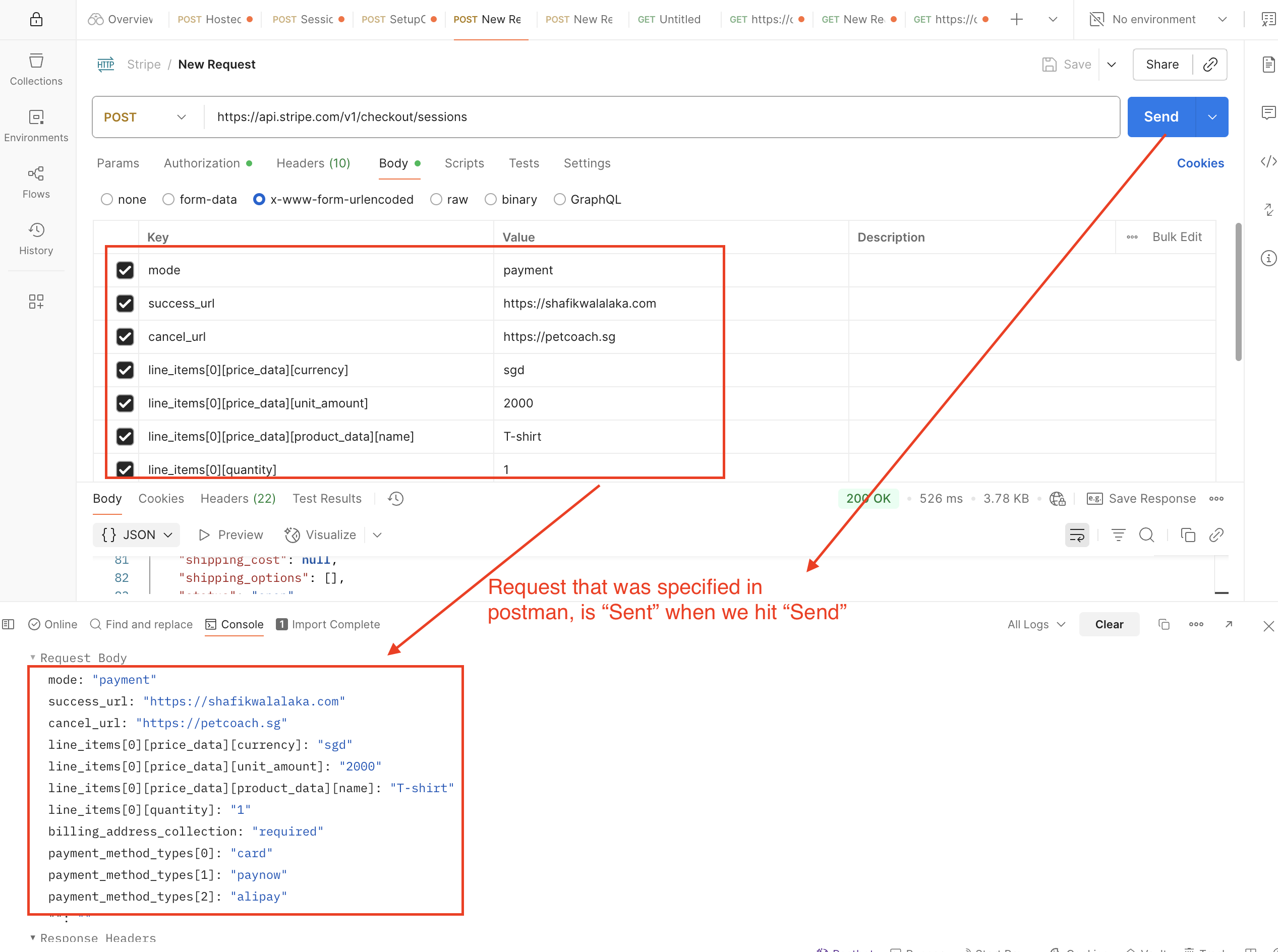Image resolution: width=1278 pixels, height=952 pixels.
Task: Click the lock icon at top left
Action: click(36, 19)
